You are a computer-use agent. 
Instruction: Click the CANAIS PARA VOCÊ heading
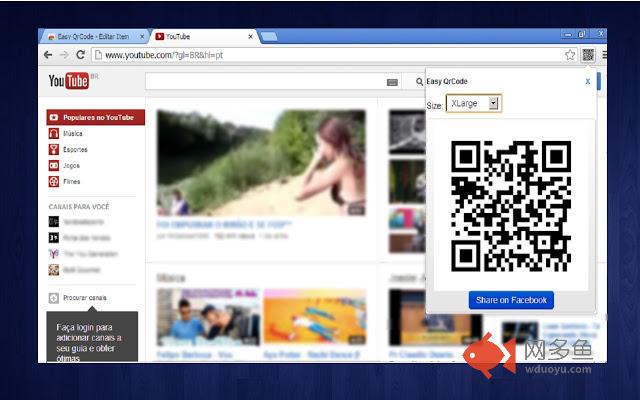click(x=79, y=207)
